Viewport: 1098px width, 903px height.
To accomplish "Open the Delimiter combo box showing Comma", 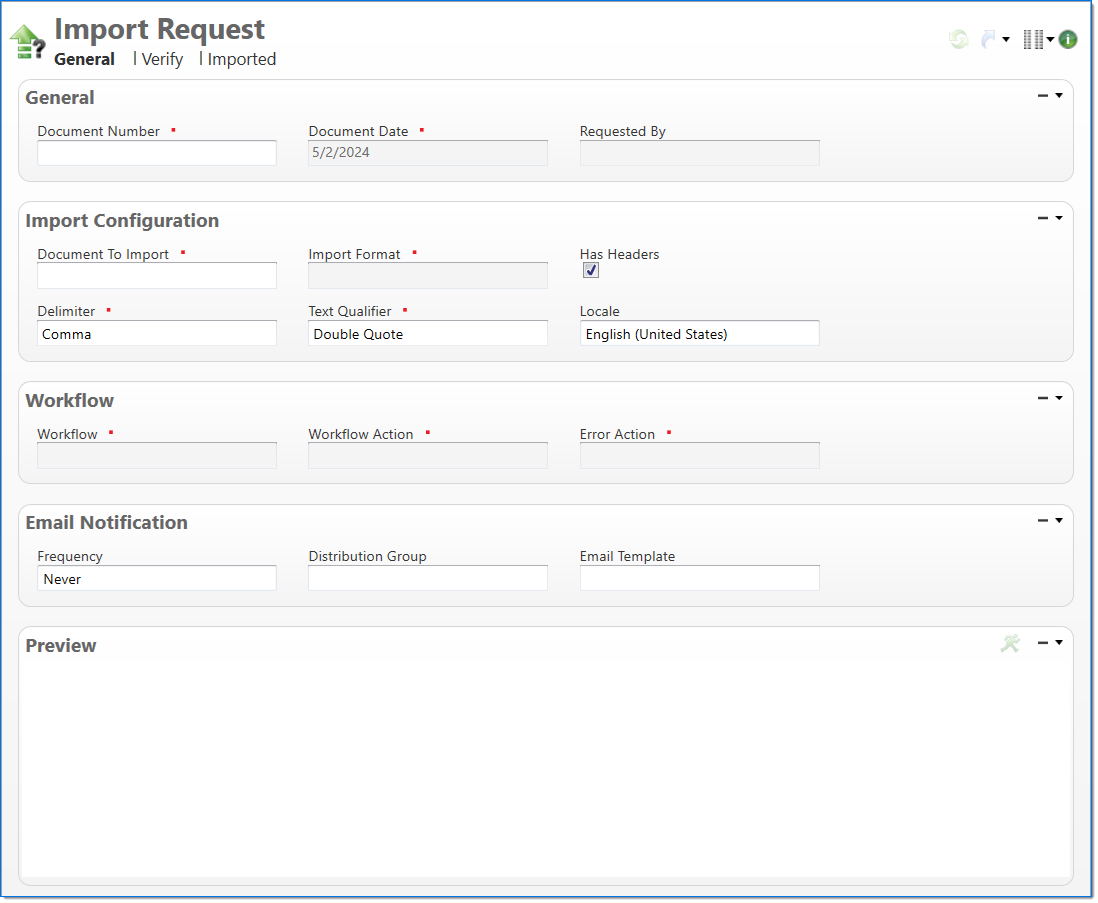I will tap(157, 334).
